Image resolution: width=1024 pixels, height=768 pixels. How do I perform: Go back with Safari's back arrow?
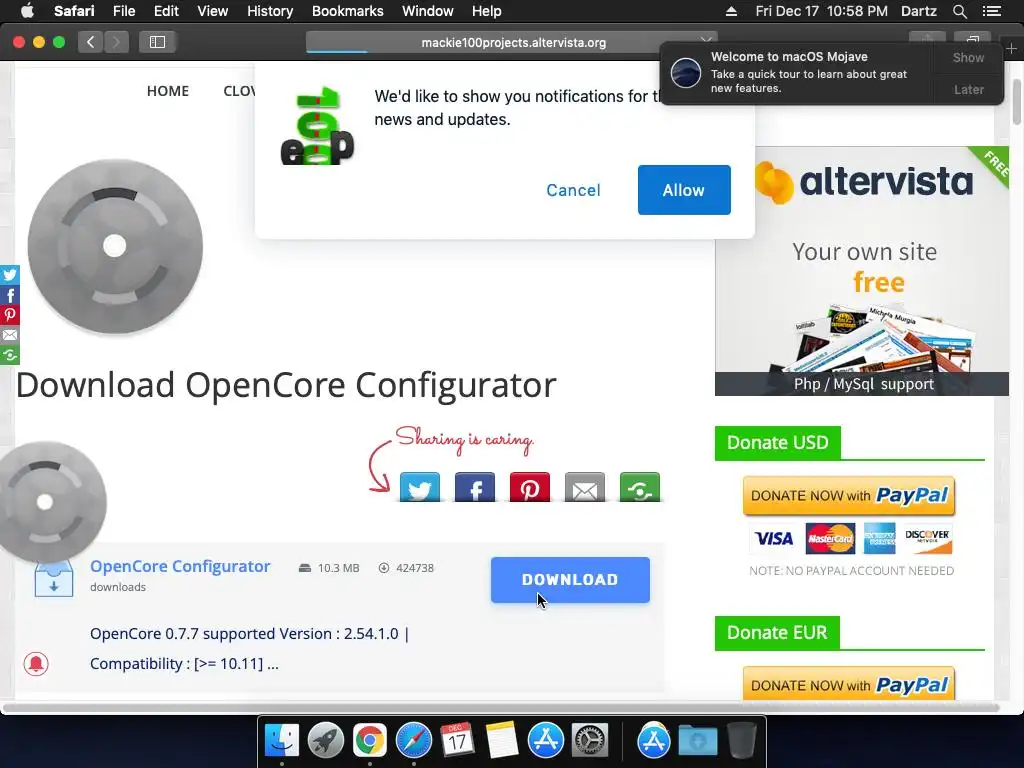coord(91,42)
